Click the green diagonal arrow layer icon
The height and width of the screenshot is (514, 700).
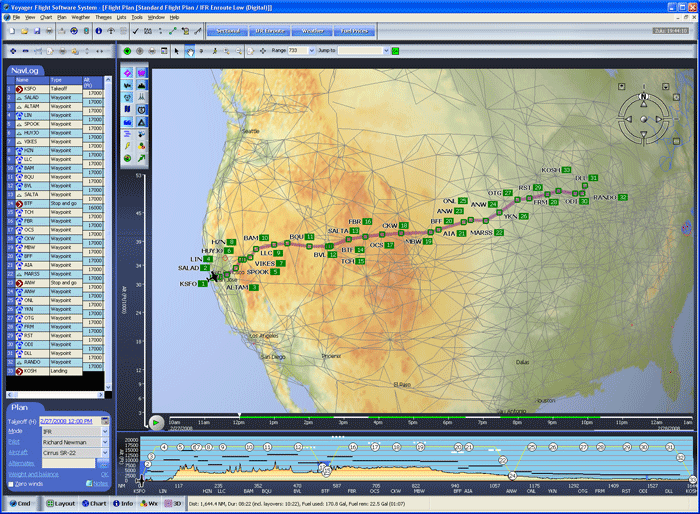(142, 158)
